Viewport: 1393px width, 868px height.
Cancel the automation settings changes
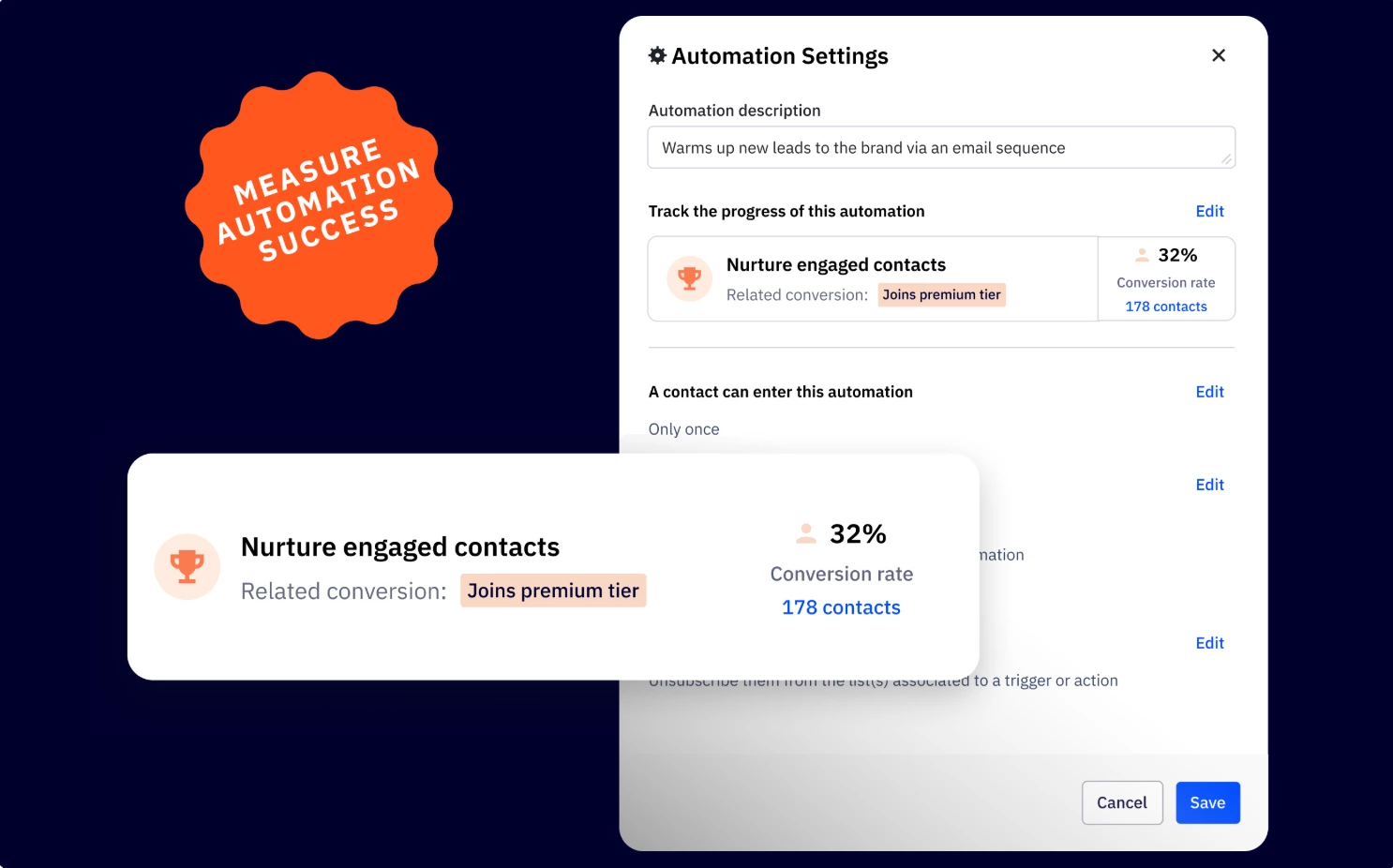click(x=1122, y=802)
